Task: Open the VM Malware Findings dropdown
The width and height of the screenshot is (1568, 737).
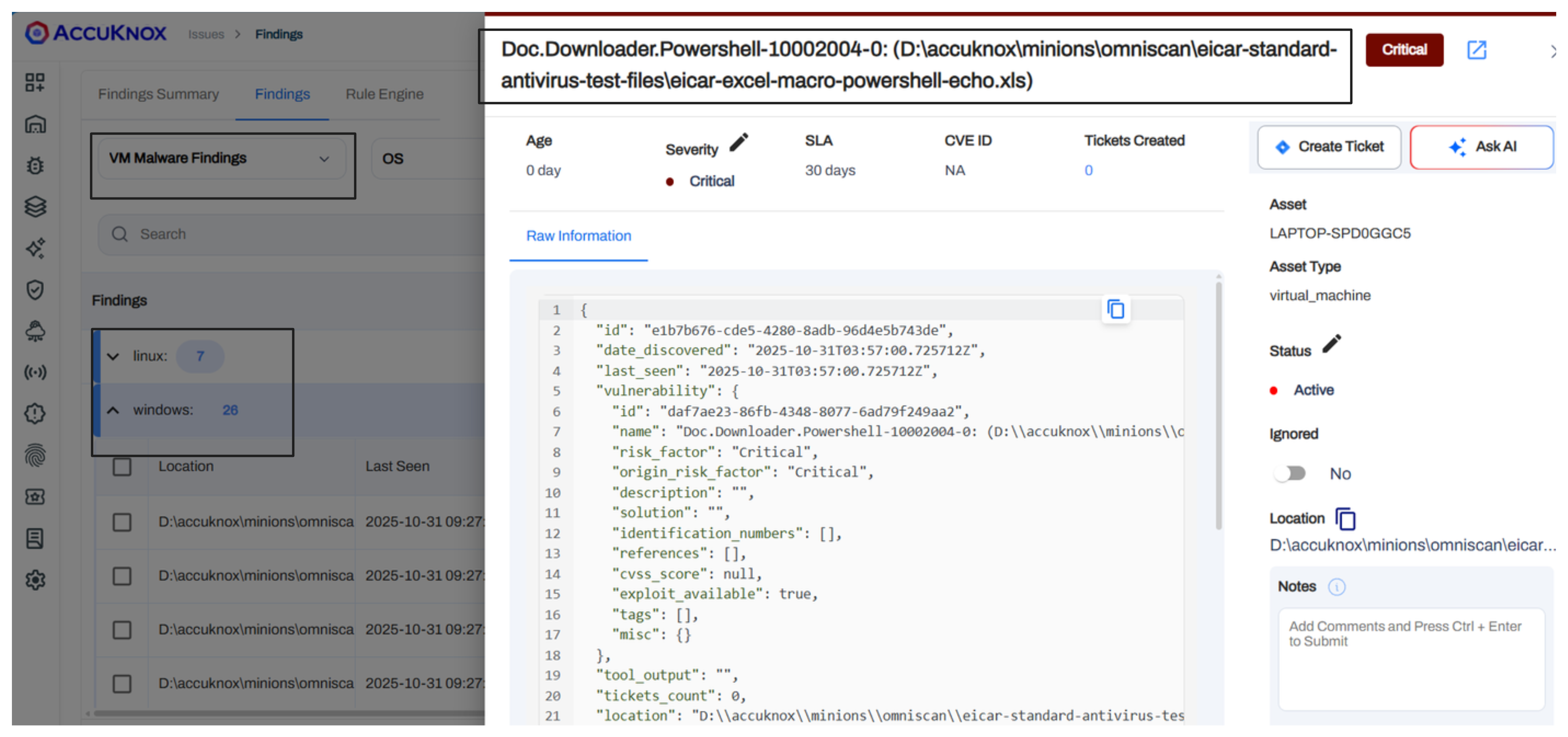Action: tap(222, 159)
